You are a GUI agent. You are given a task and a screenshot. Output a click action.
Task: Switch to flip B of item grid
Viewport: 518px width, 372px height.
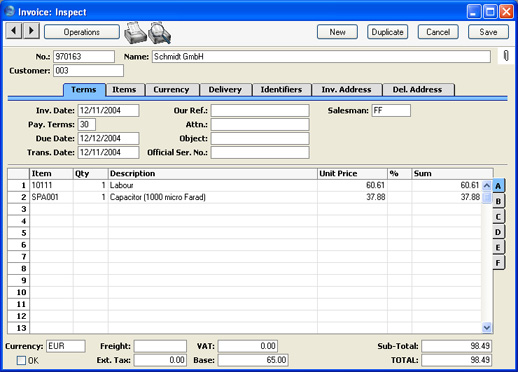click(x=498, y=201)
